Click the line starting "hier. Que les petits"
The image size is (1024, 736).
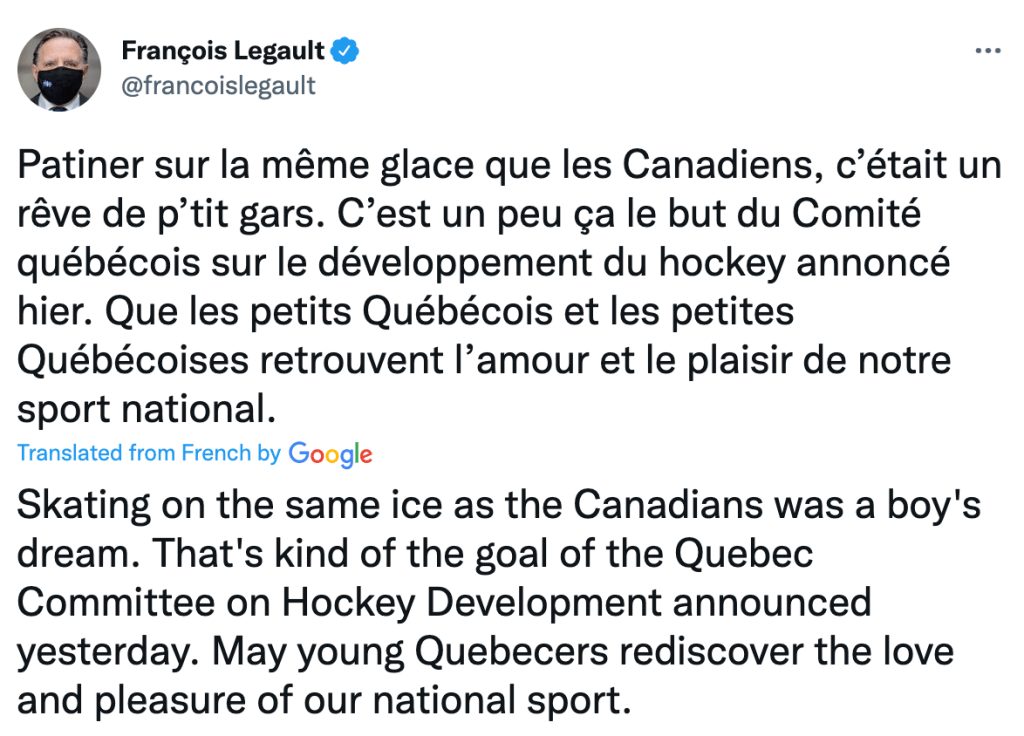[x=405, y=312]
